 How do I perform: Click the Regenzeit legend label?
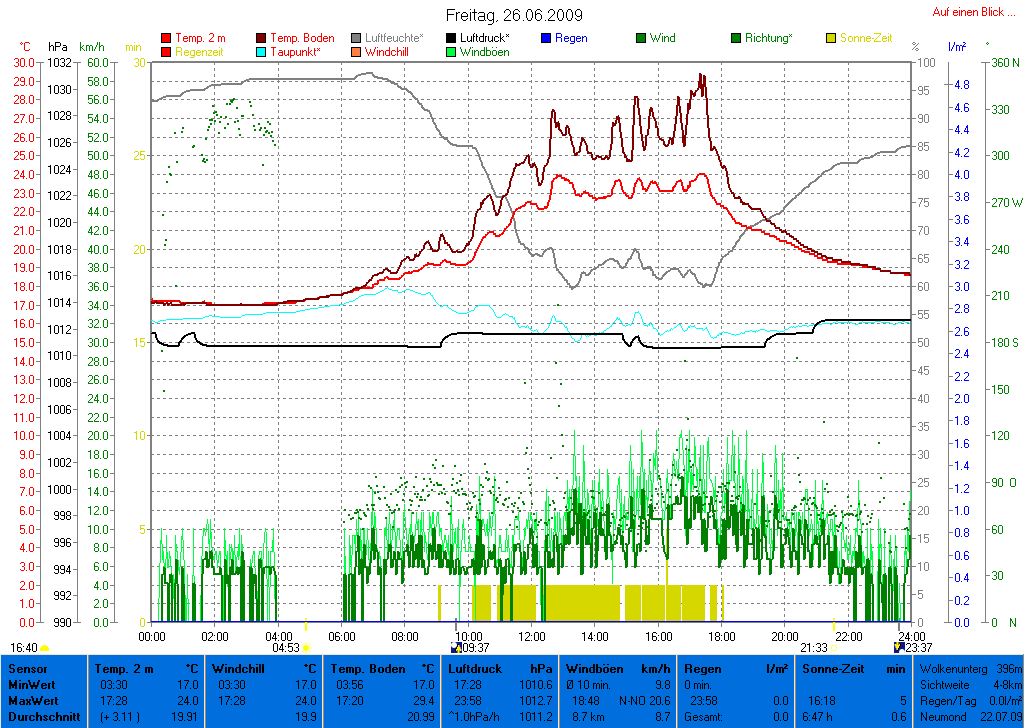tap(201, 52)
